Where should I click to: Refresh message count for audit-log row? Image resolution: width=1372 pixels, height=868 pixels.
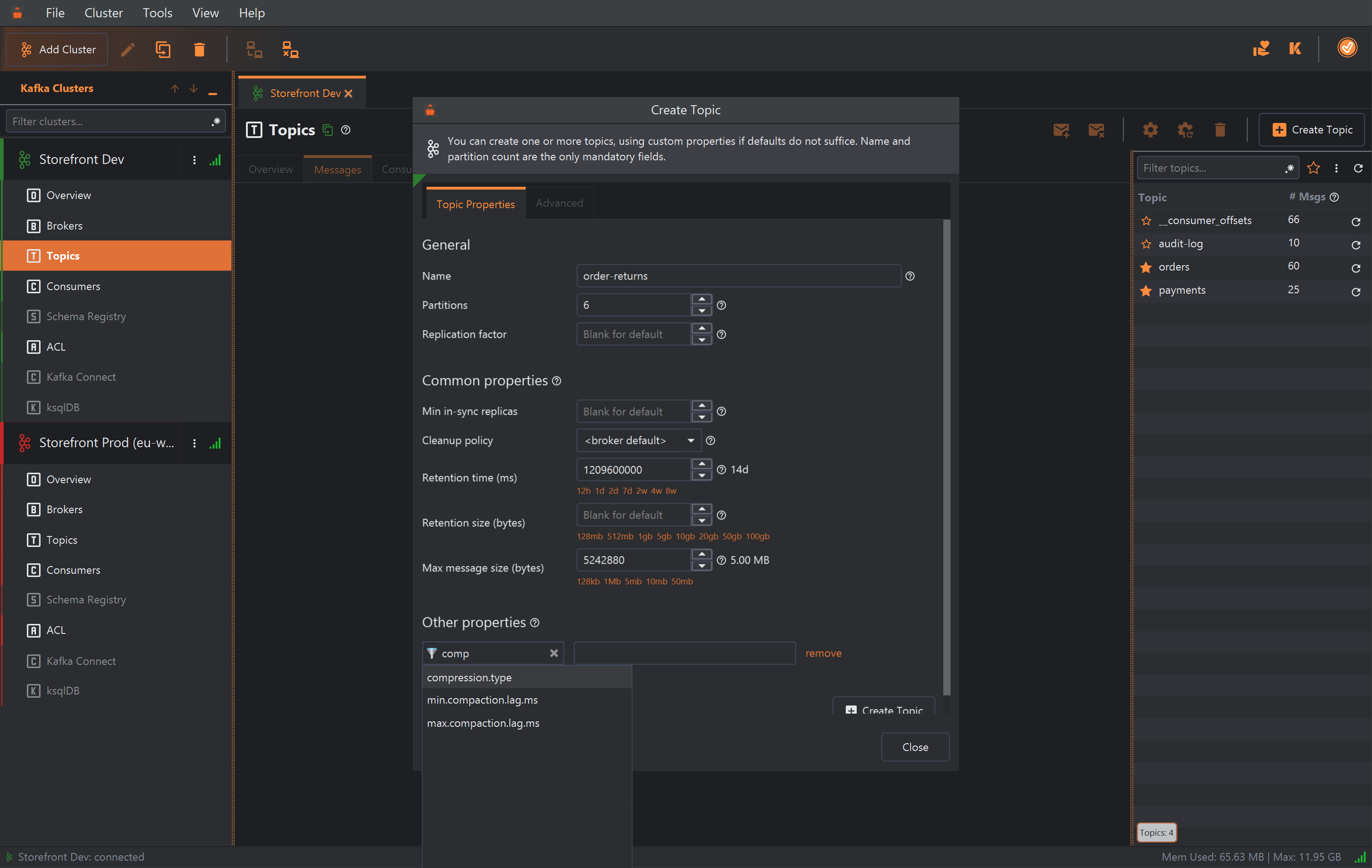coord(1356,245)
